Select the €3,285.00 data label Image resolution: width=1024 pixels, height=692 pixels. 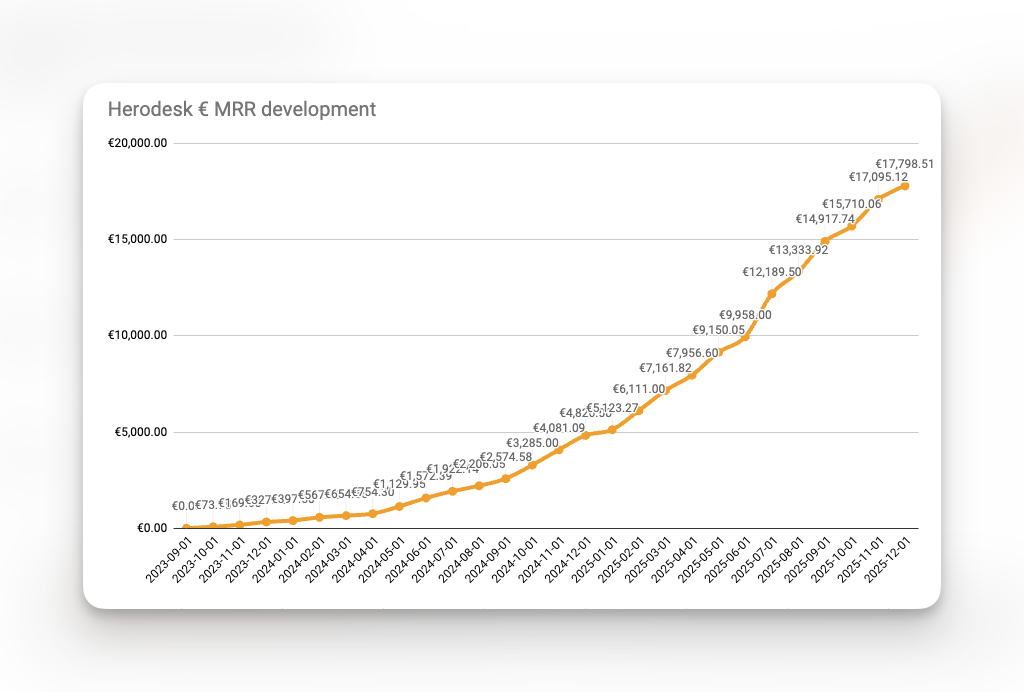tap(532, 443)
